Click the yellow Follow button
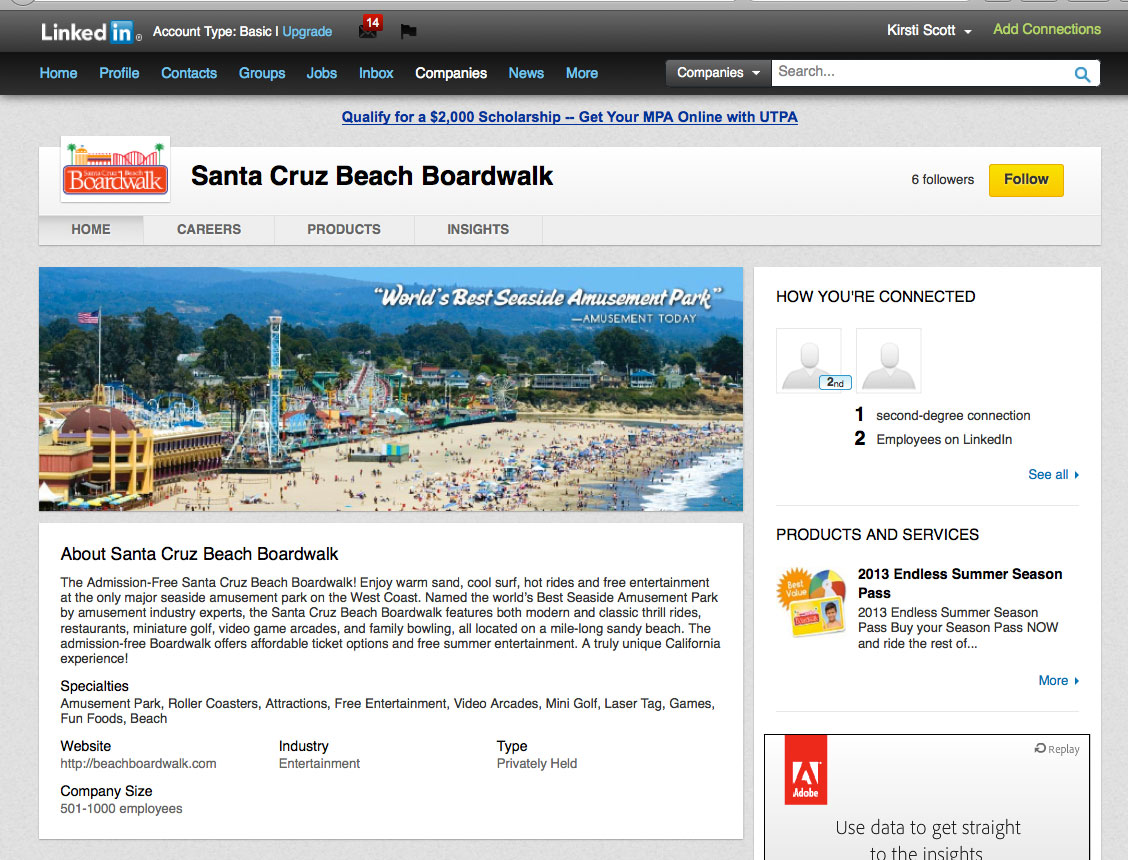 (x=1026, y=180)
